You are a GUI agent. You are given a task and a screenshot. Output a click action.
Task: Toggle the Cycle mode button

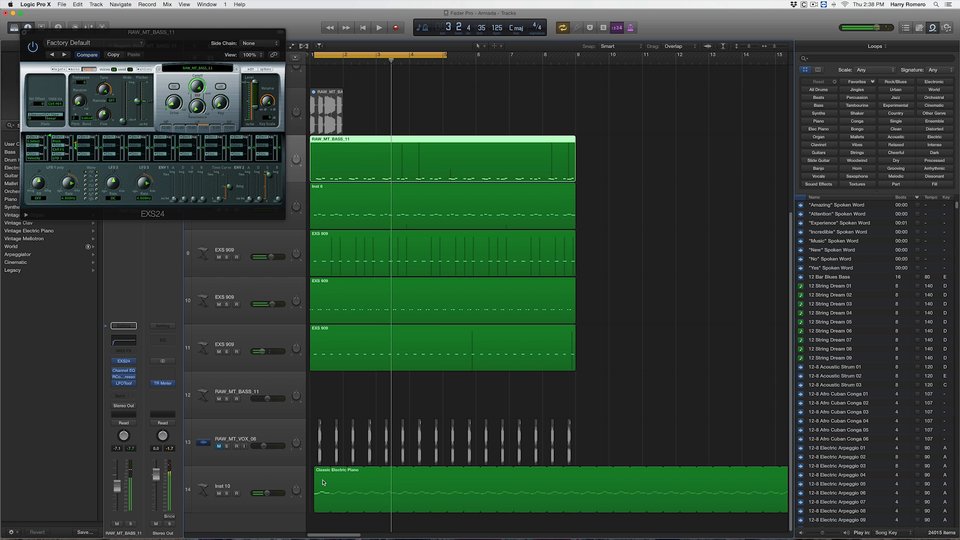point(563,28)
